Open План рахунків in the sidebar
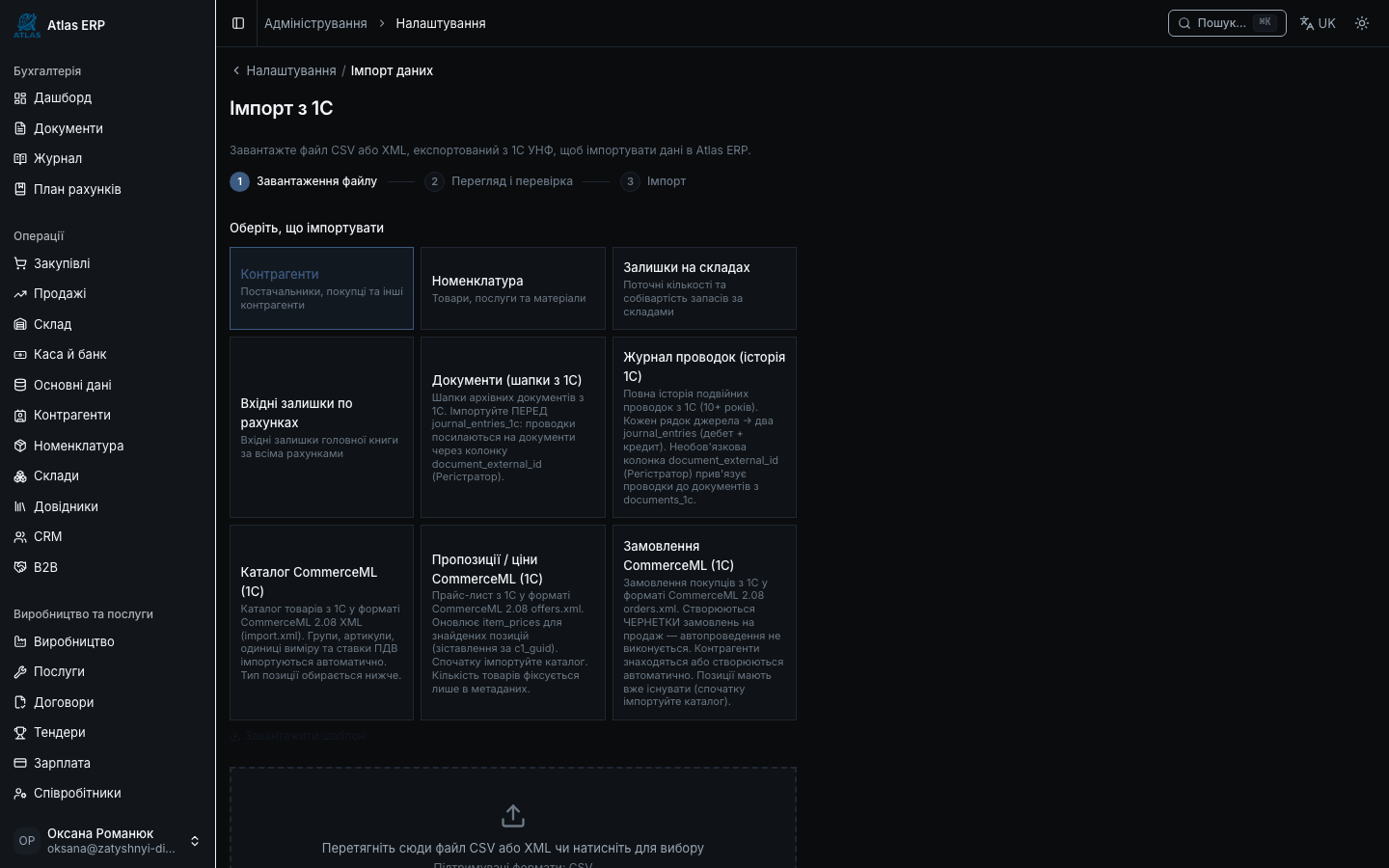 tap(107, 189)
